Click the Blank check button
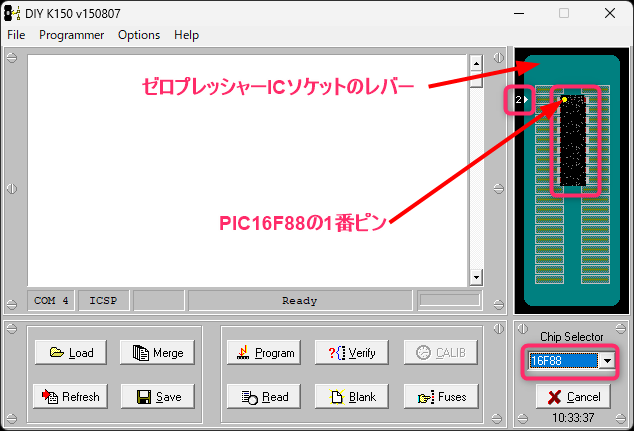 pyautogui.click(x=352, y=397)
